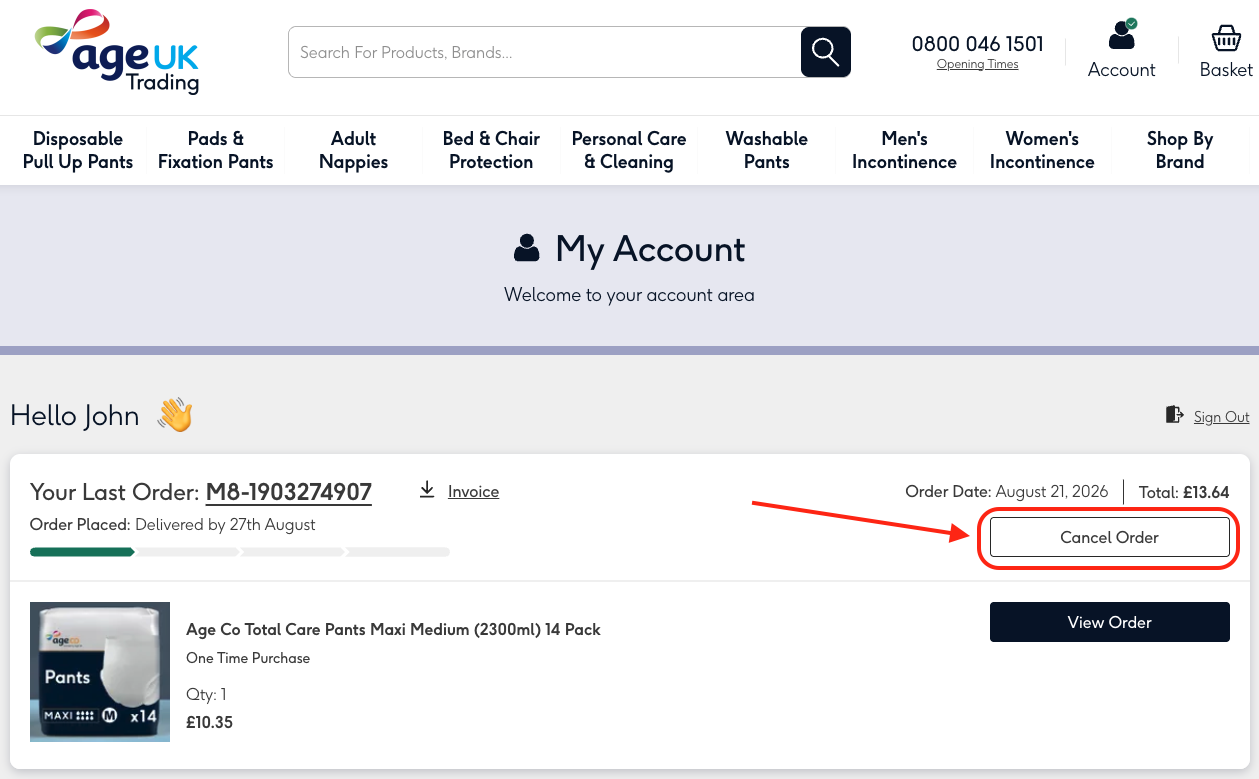Click the Hello John greeting
This screenshot has height=779, width=1259.
(x=75, y=416)
